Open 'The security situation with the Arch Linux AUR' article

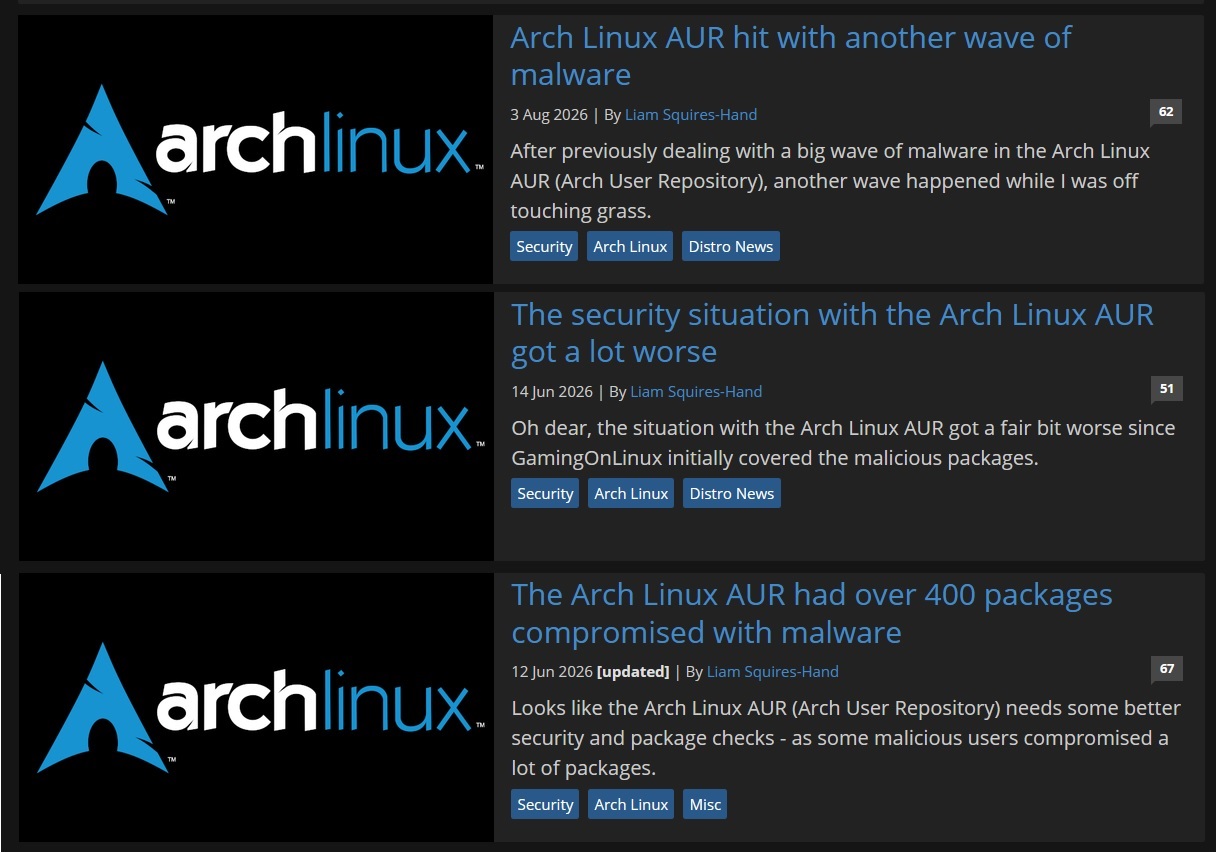click(x=832, y=333)
